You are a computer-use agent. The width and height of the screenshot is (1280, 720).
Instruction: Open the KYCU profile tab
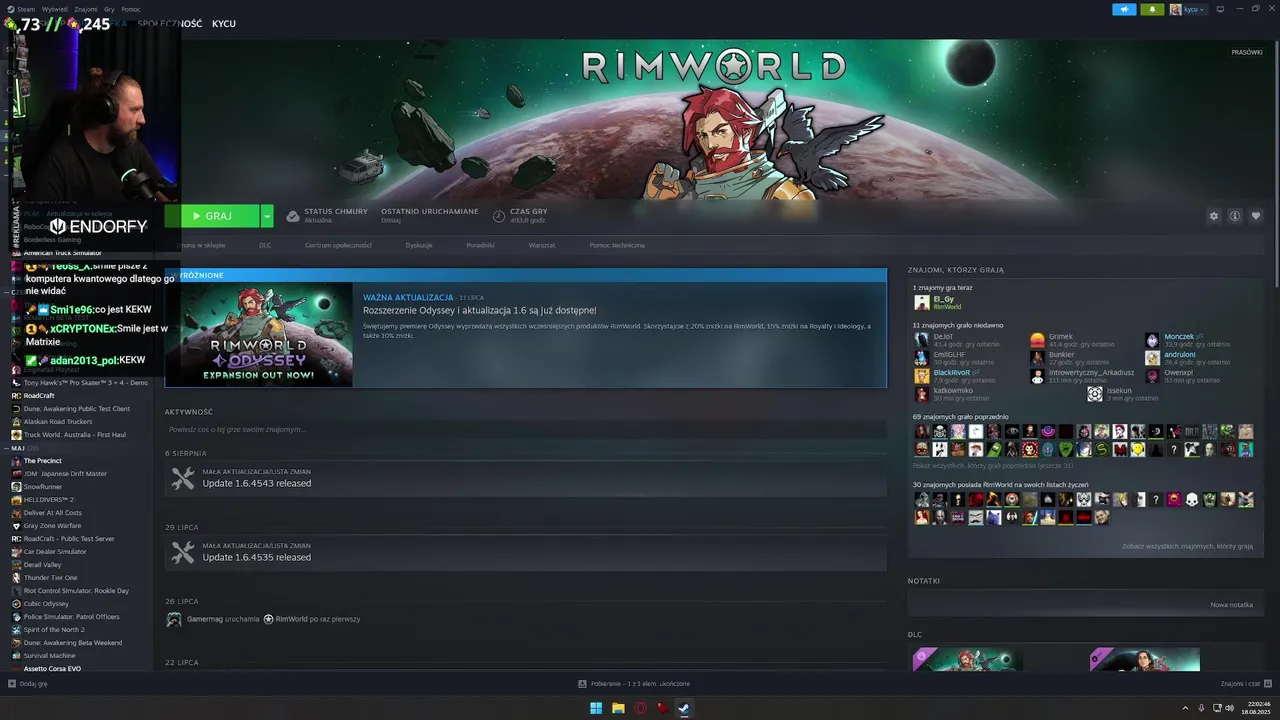[224, 23]
